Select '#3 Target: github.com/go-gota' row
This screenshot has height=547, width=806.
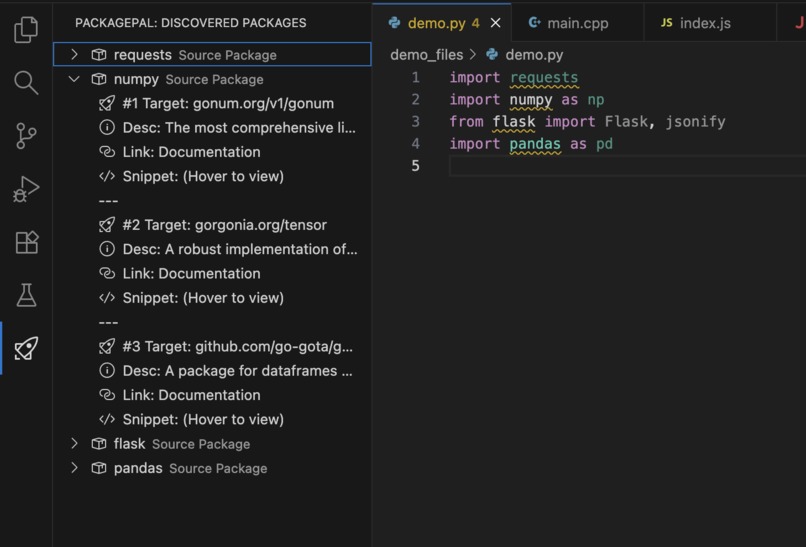[x=212, y=347]
